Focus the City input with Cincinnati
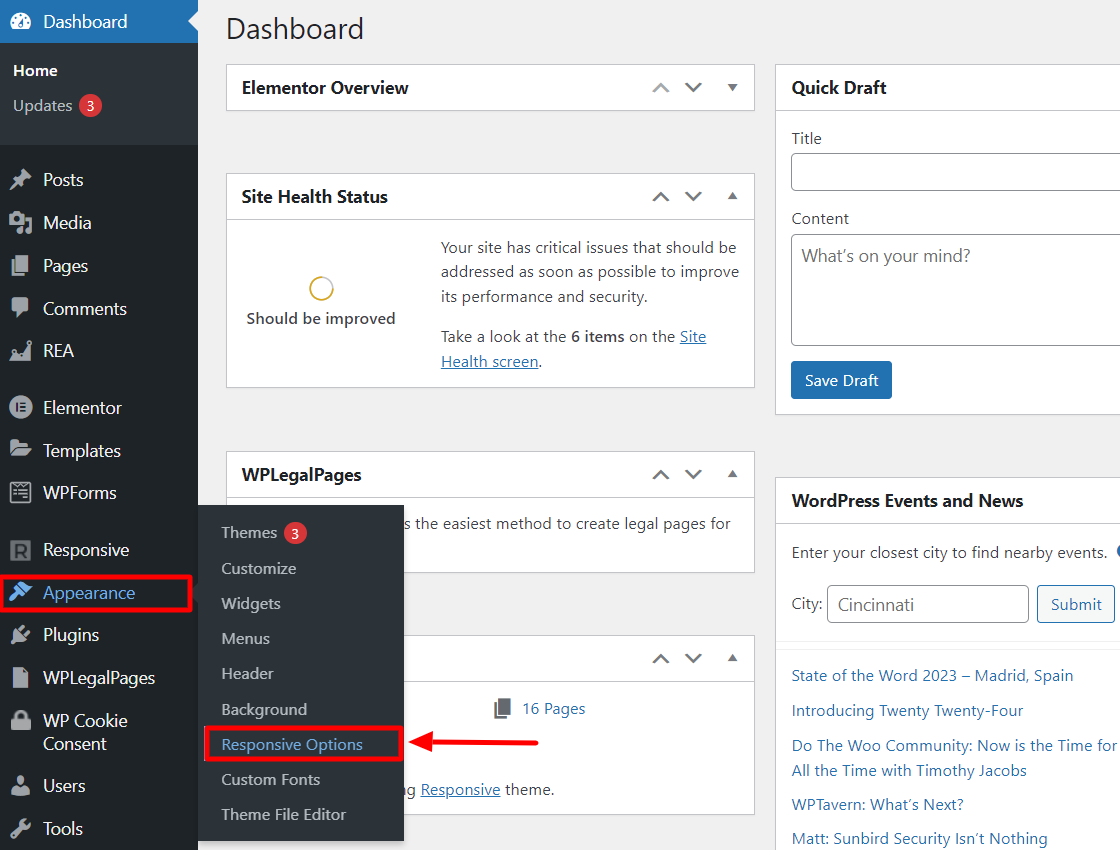1120x850 pixels. [x=927, y=604]
